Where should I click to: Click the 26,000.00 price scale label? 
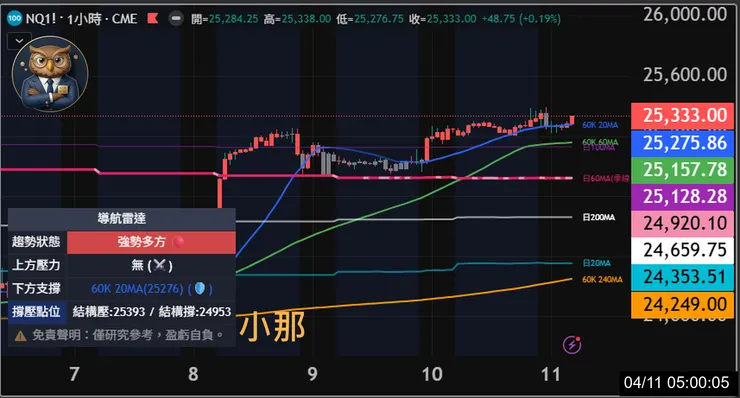(685, 15)
